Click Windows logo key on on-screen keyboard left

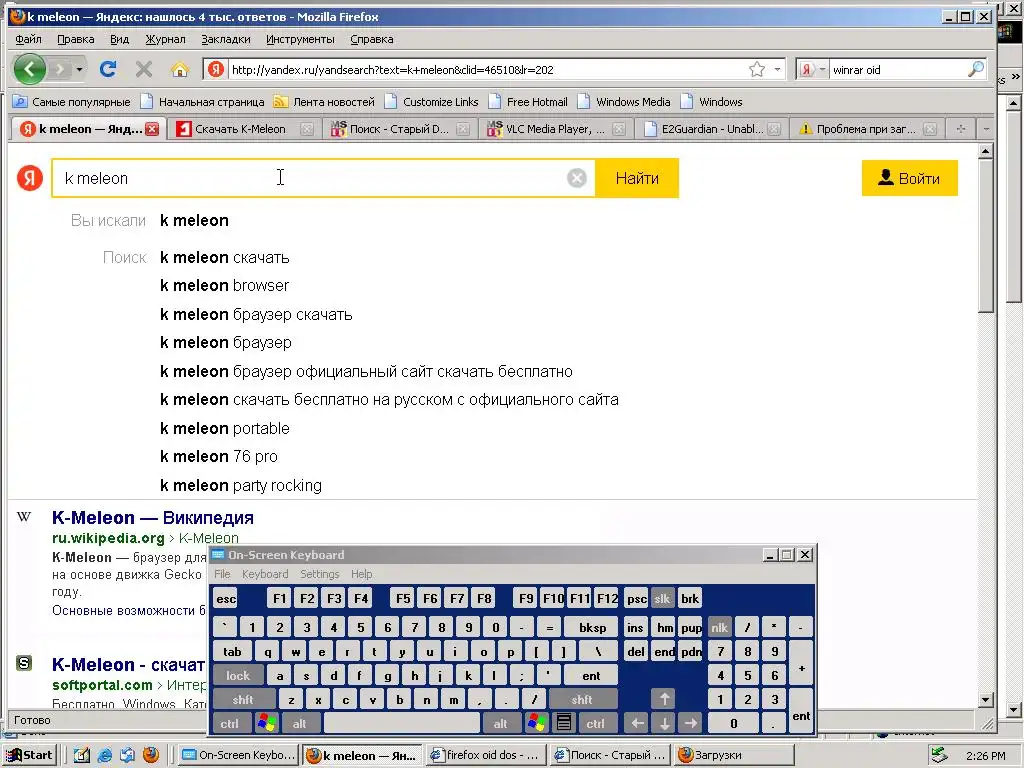pos(267,724)
